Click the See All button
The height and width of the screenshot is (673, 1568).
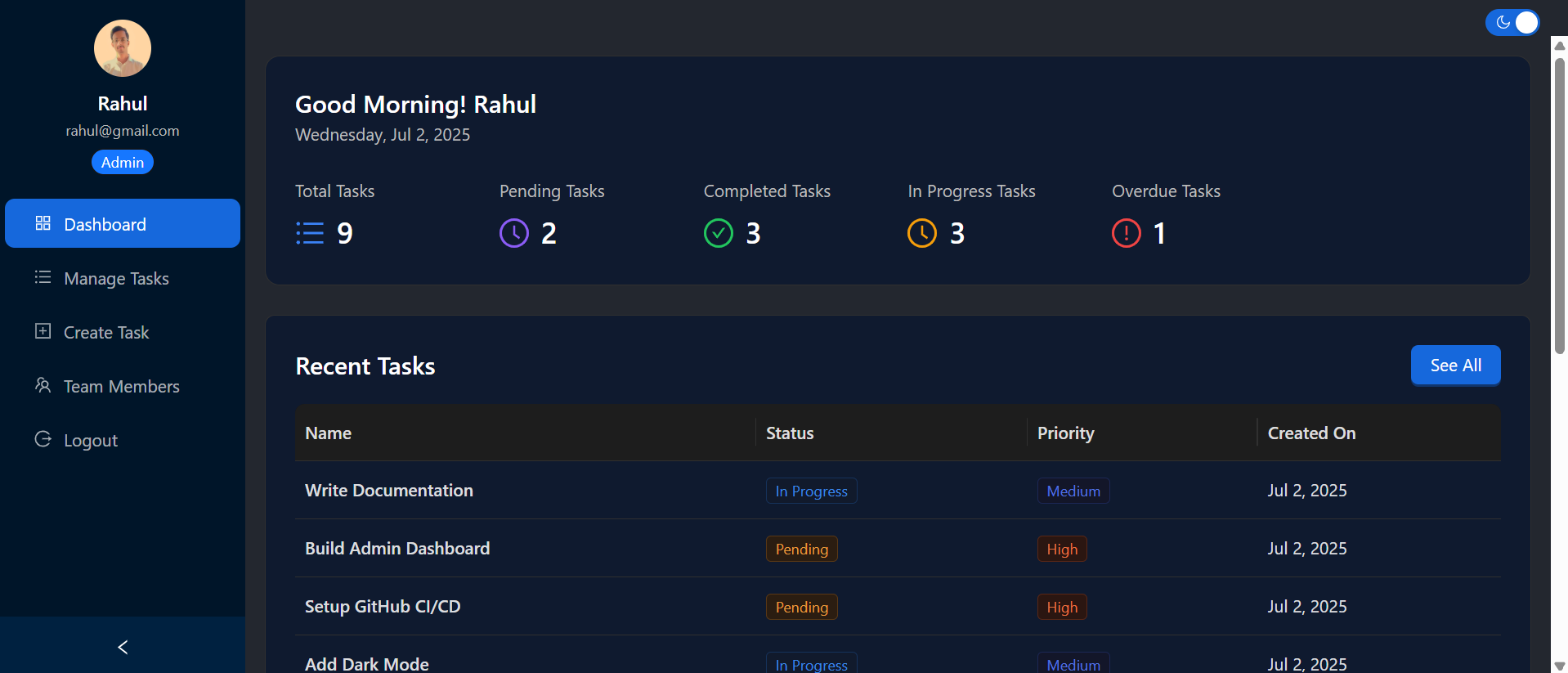click(x=1455, y=365)
